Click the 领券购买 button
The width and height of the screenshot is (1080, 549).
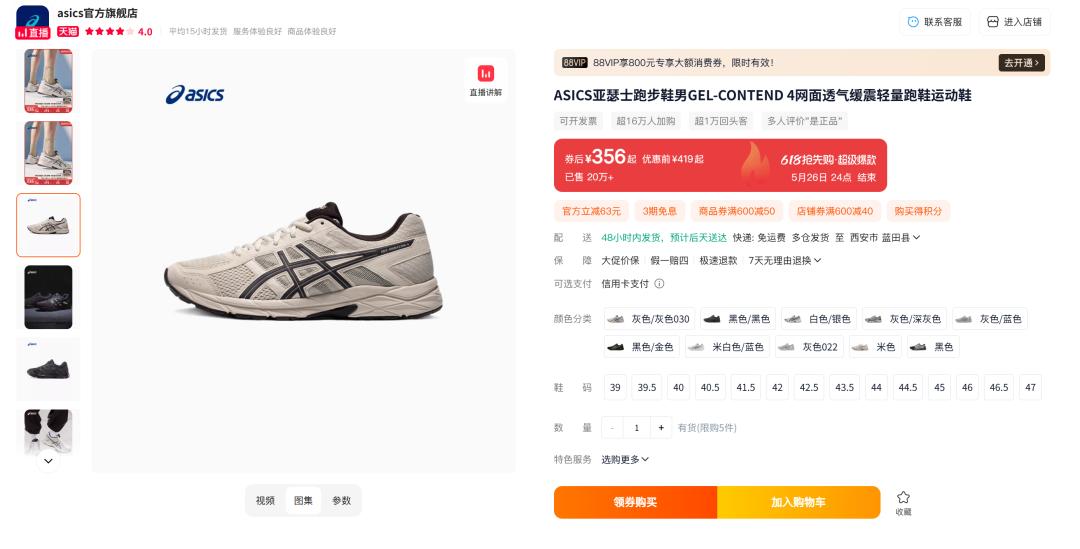coord(635,502)
